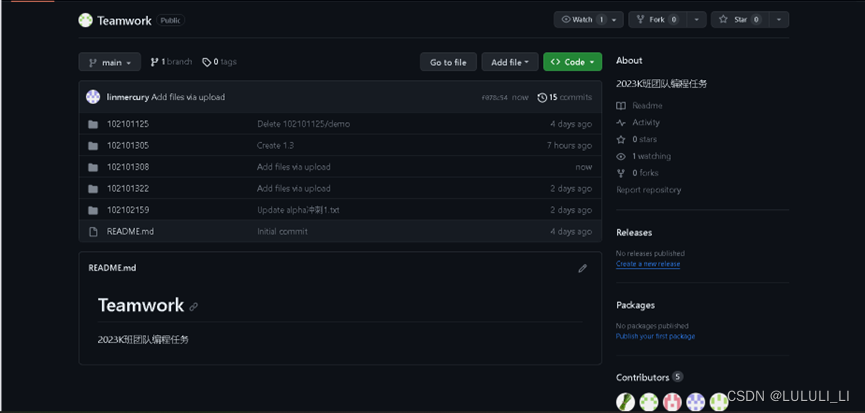Image resolution: width=865 pixels, height=413 pixels.
Task: Open the README.md file in the list
Action: coord(130,232)
